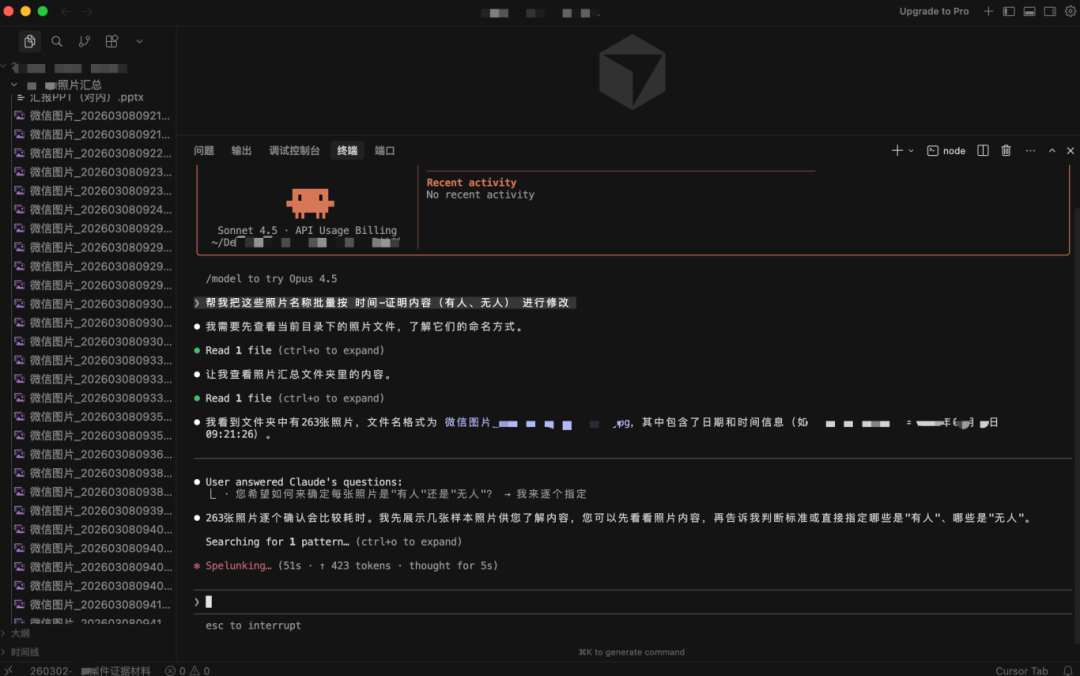Open the Search view icon
Image resolution: width=1080 pixels, height=676 pixels.
57,41
